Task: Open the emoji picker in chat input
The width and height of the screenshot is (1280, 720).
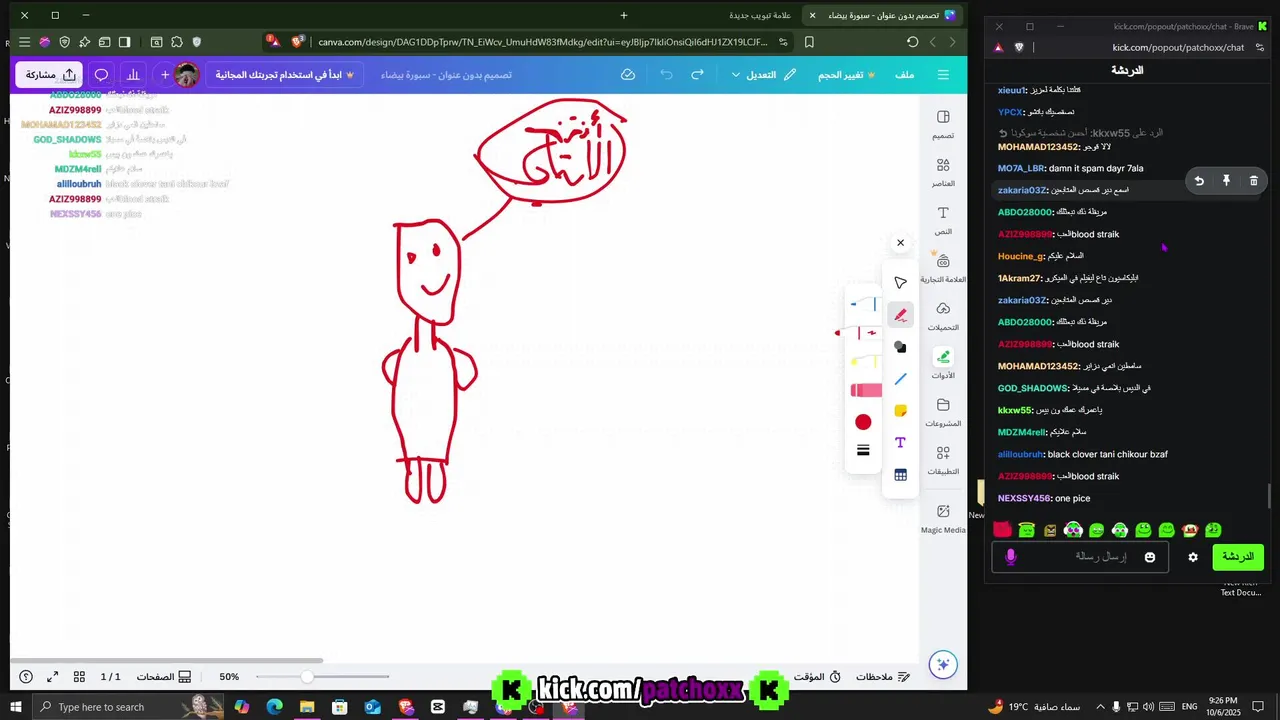Action: click(x=1150, y=557)
